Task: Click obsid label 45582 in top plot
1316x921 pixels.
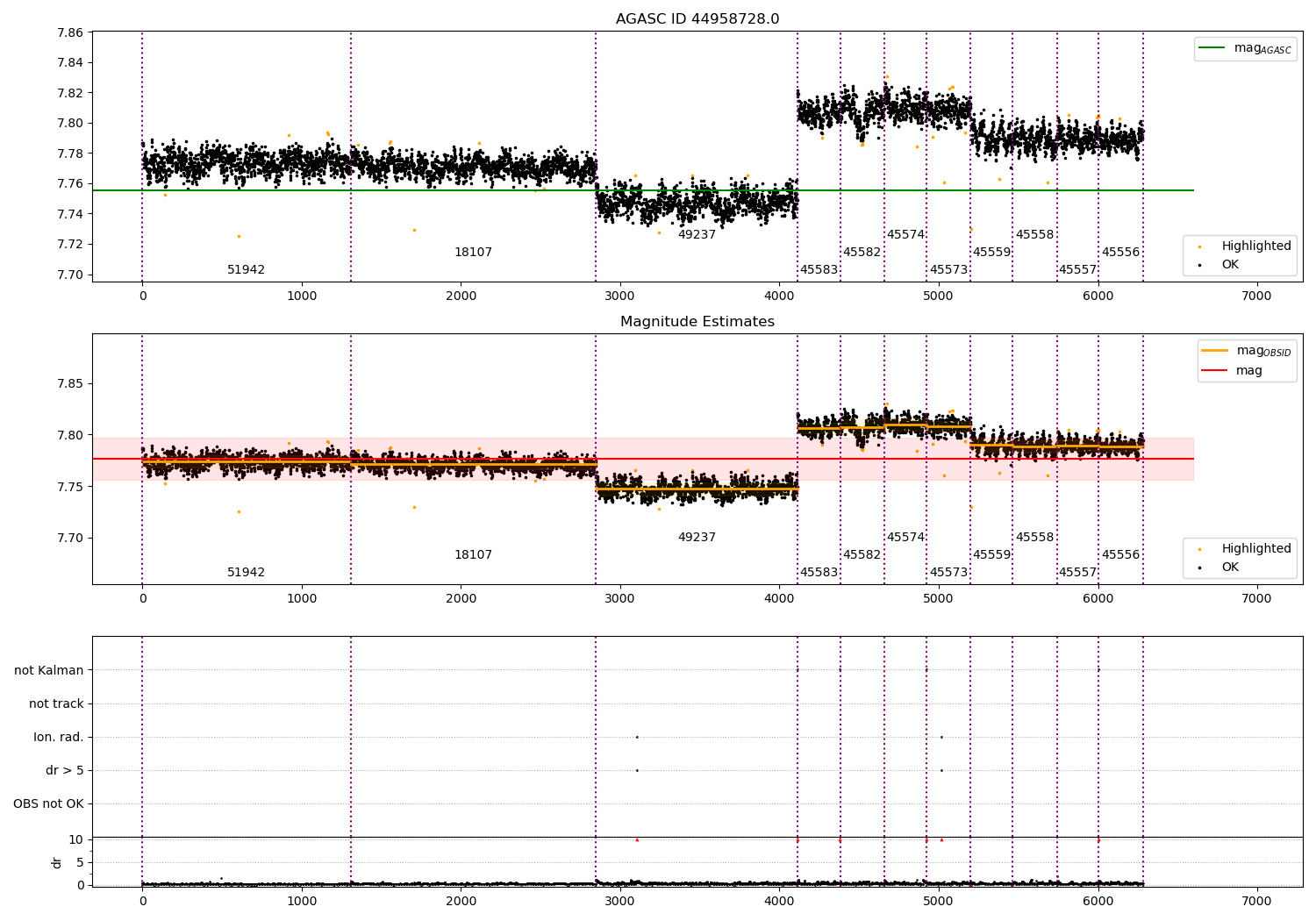Action: (x=862, y=253)
